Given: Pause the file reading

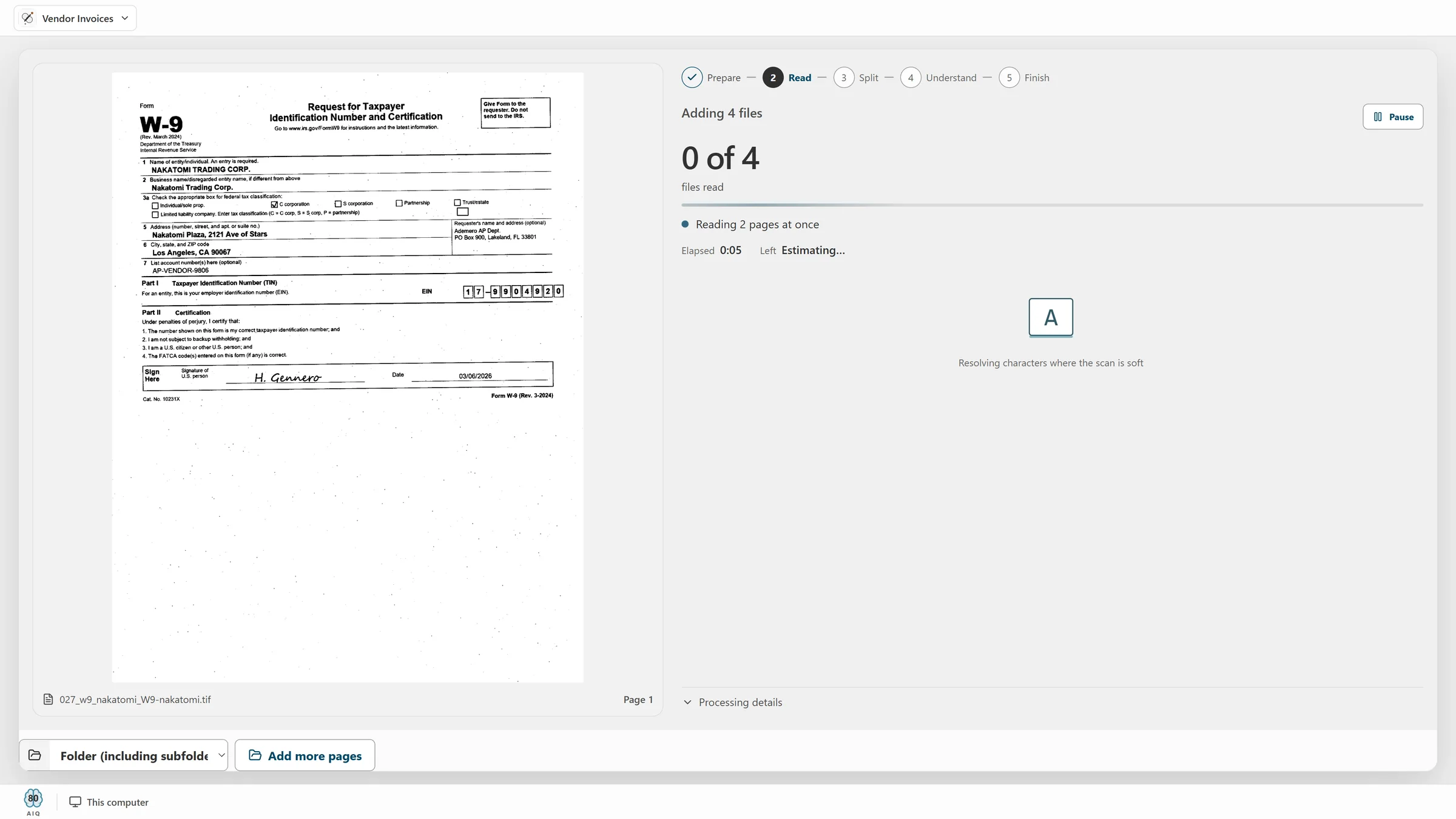Looking at the screenshot, I should pos(1393,116).
